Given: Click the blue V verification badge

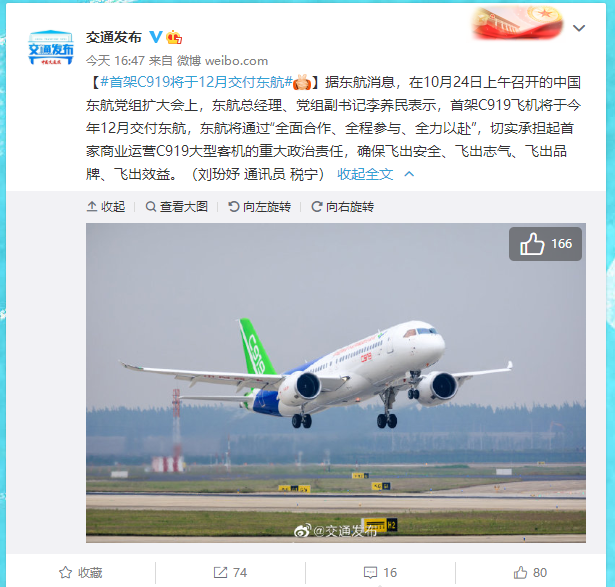Looking at the screenshot, I should [156, 37].
